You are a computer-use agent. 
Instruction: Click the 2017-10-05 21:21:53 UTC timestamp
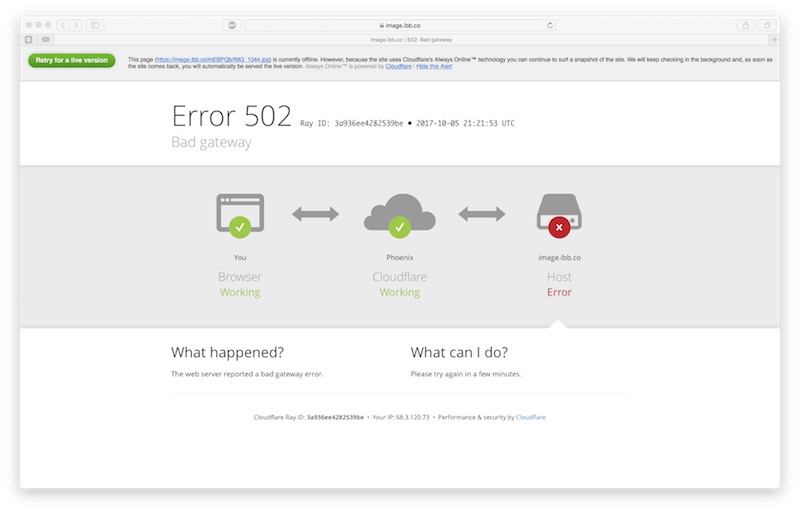tap(465, 123)
